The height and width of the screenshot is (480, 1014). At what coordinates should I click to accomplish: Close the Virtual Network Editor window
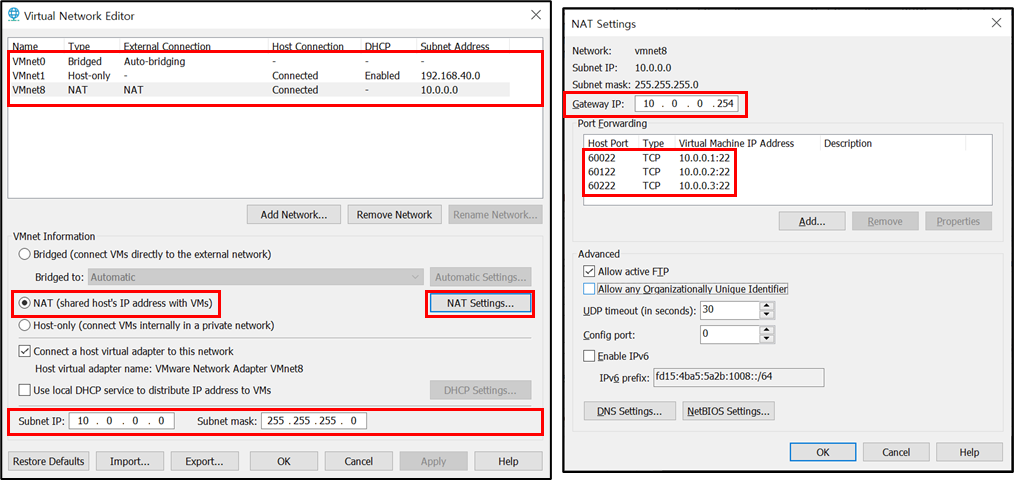(535, 15)
